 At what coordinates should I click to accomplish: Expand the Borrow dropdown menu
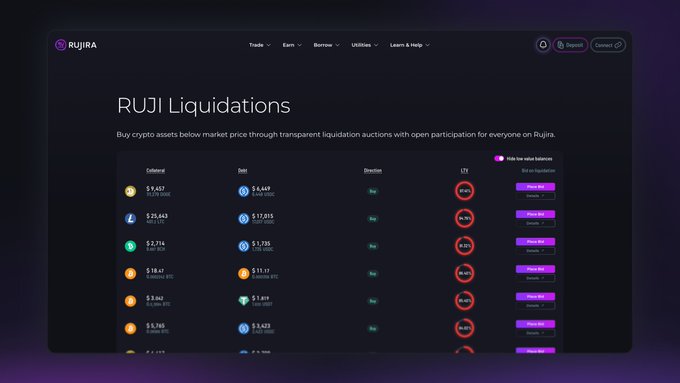327,45
